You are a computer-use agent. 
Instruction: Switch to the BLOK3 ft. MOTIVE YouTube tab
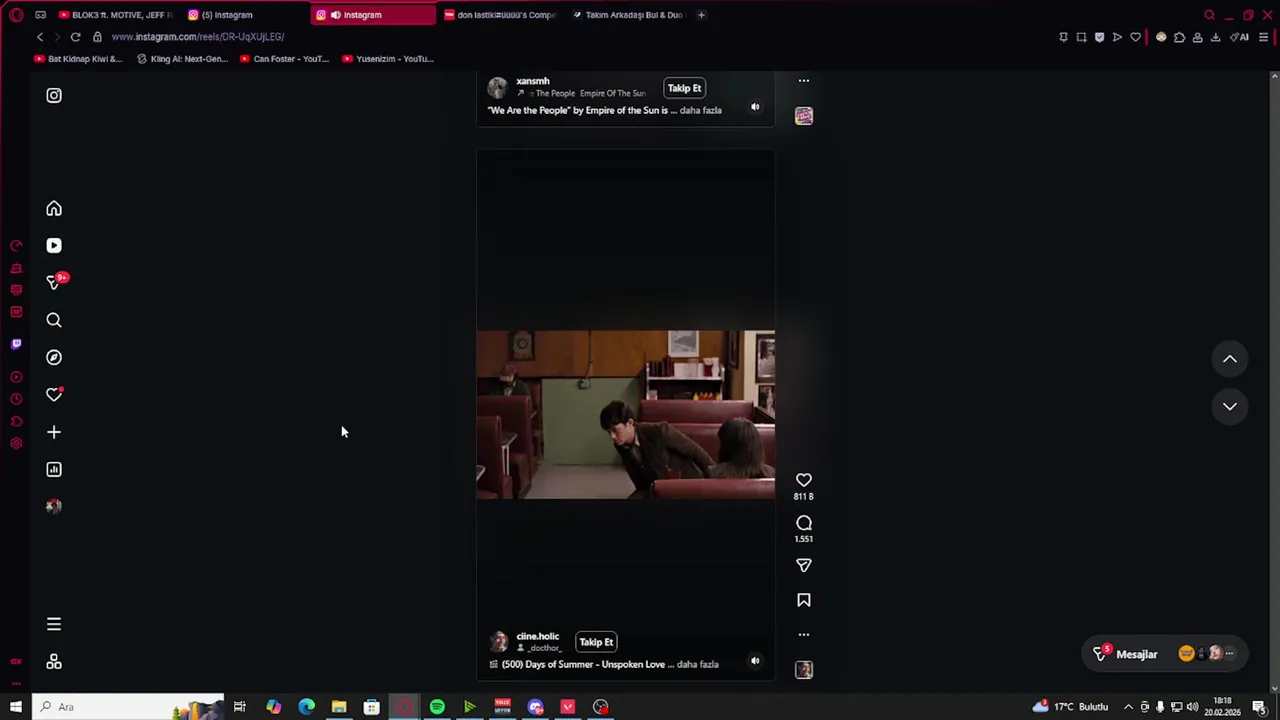pos(115,15)
